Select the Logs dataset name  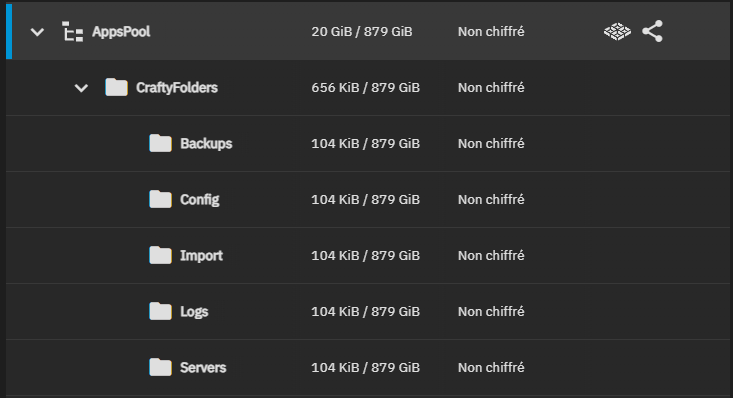click(x=194, y=312)
